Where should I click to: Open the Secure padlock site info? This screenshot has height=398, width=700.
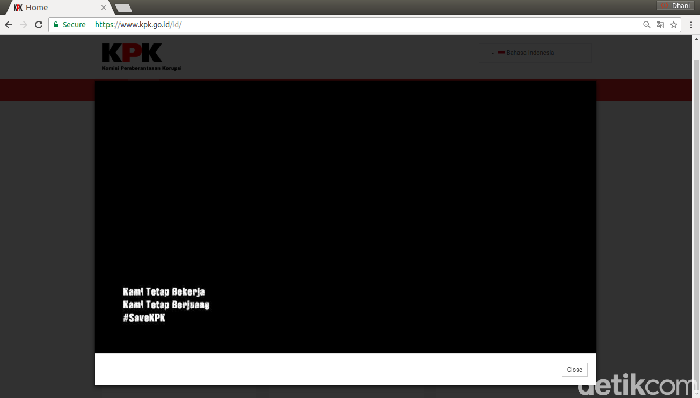coord(69,25)
